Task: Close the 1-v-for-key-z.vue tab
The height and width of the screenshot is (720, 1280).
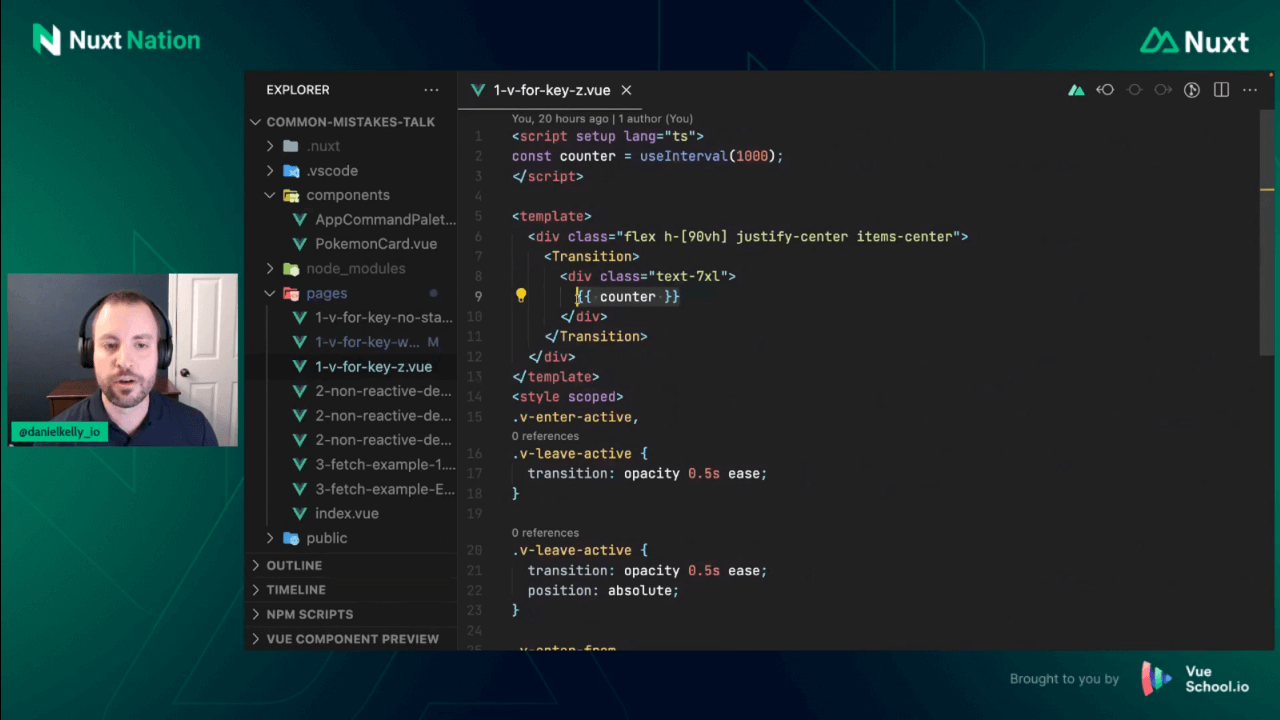Action: [627, 90]
